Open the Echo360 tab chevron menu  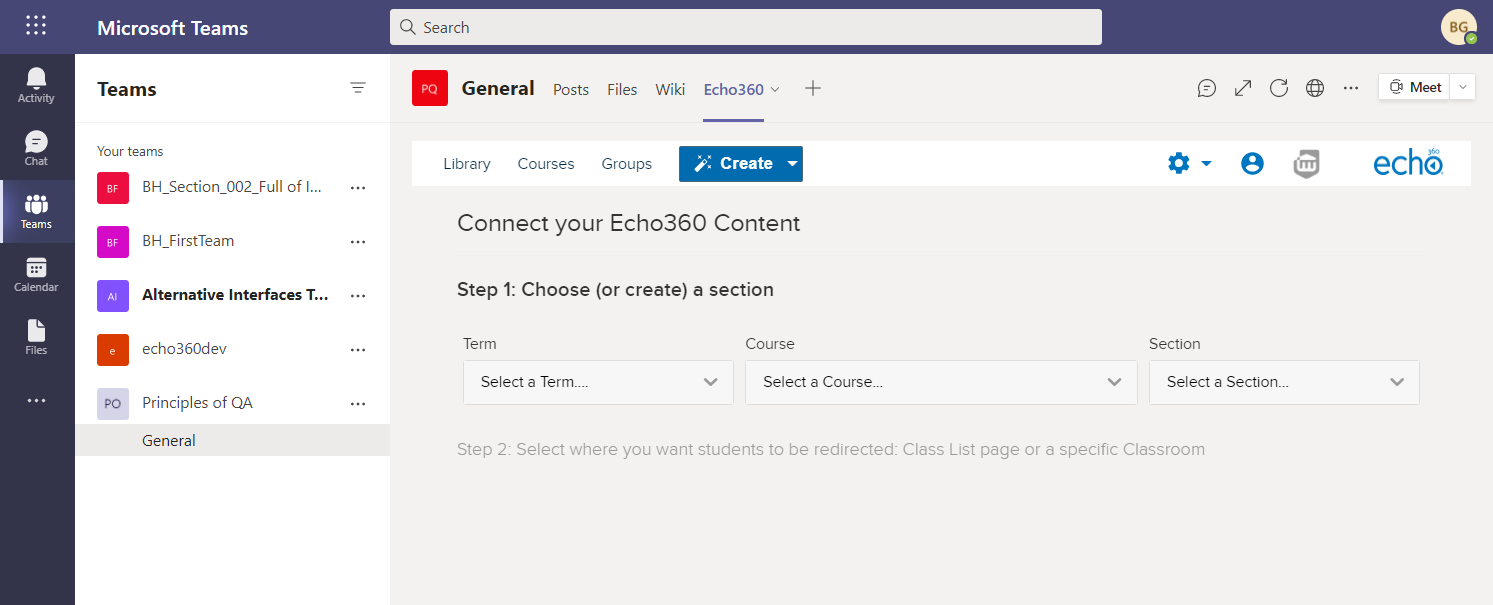(775, 89)
